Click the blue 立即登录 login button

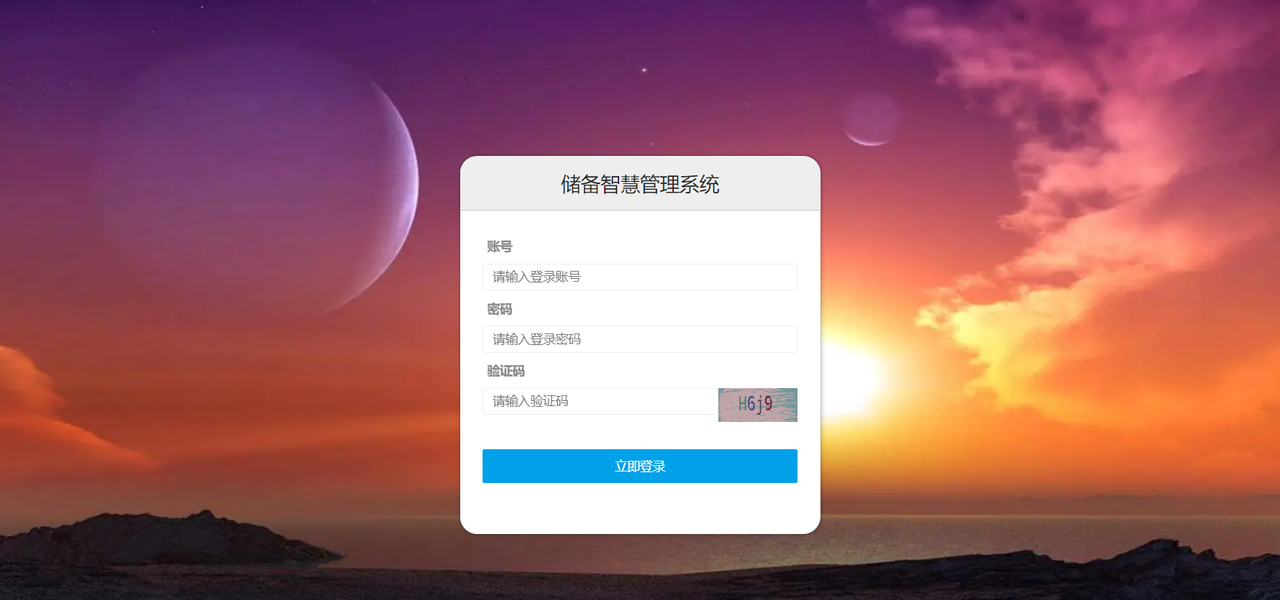640,466
